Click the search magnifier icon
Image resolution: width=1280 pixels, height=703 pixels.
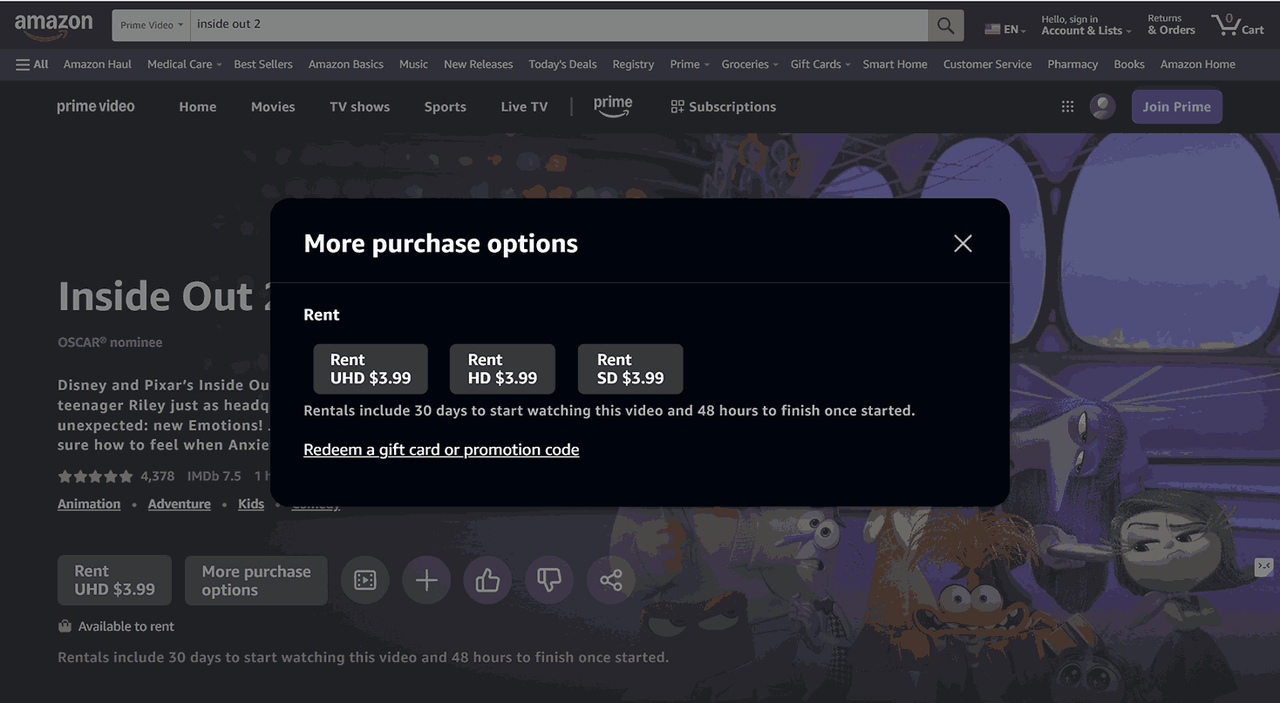point(945,26)
